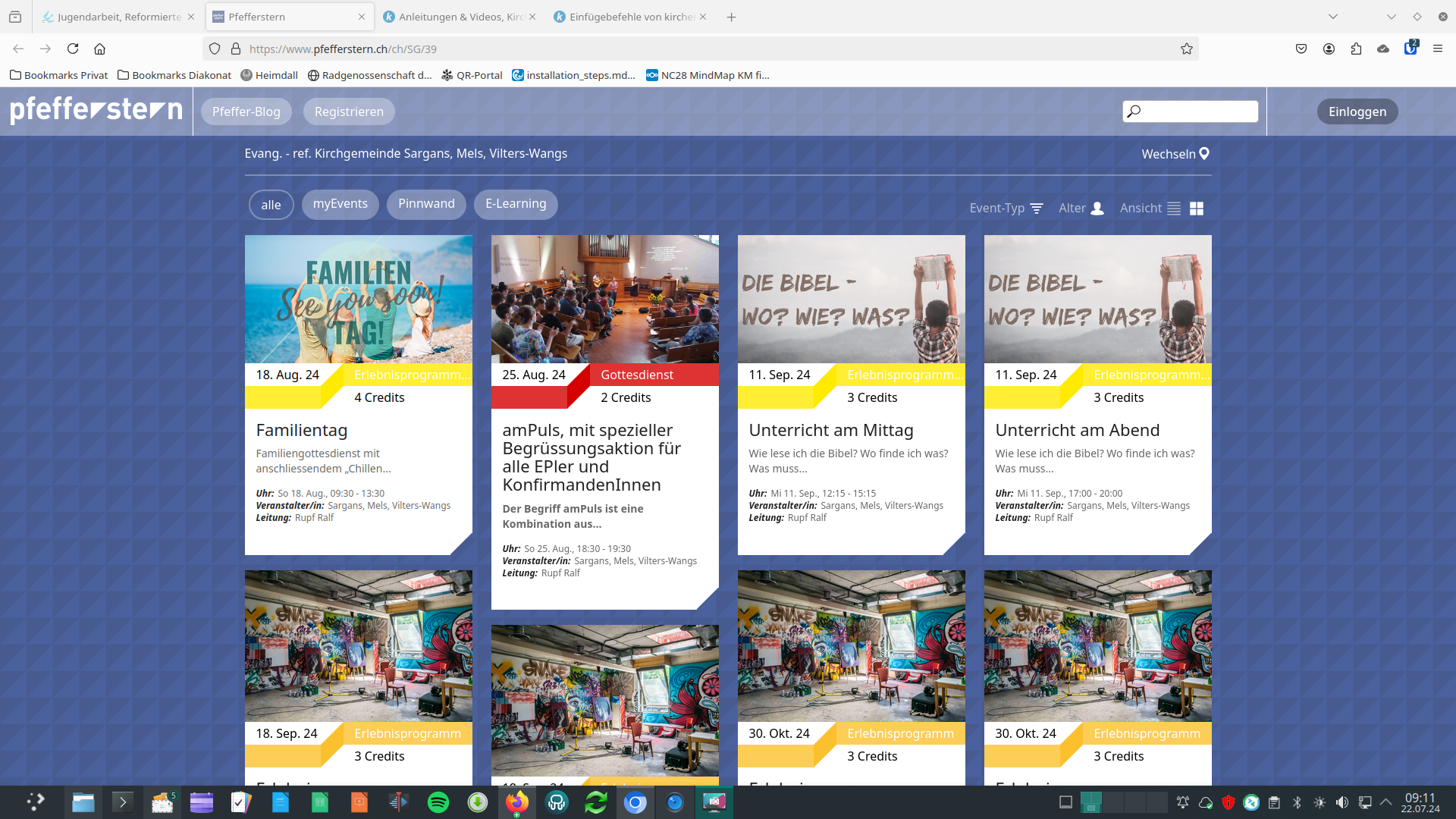Image resolution: width=1456 pixels, height=819 pixels.
Task: Expand hidden system tray icons
Action: pyautogui.click(x=1386, y=802)
